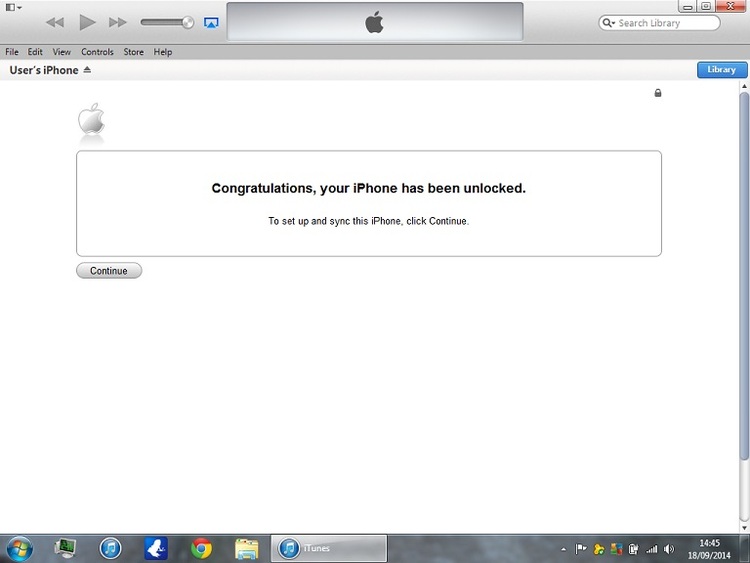This screenshot has width=750, height=563.
Task: Maximize the iTunes window
Action: click(706, 6)
